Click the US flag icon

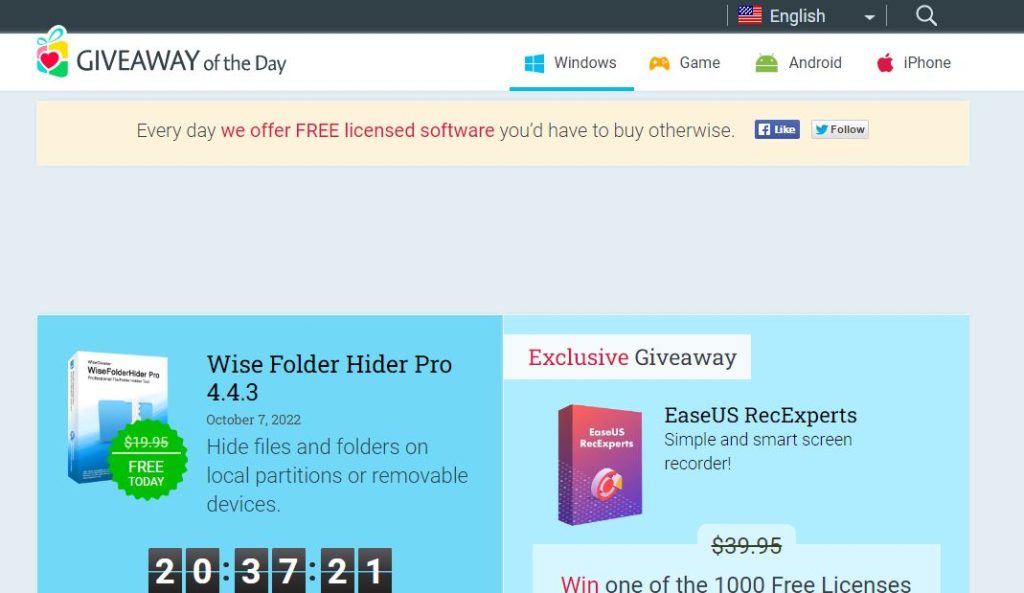click(750, 14)
